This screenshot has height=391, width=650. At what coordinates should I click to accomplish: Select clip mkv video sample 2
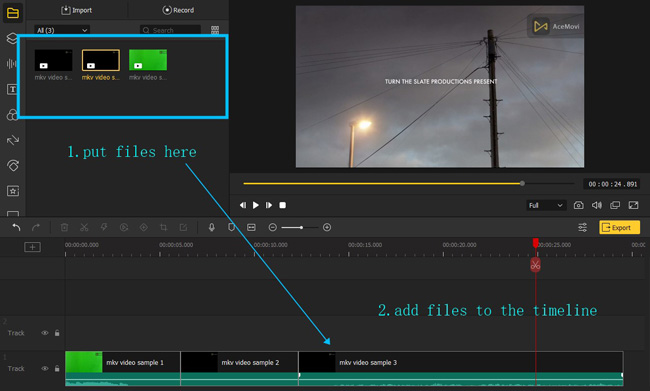click(240, 369)
